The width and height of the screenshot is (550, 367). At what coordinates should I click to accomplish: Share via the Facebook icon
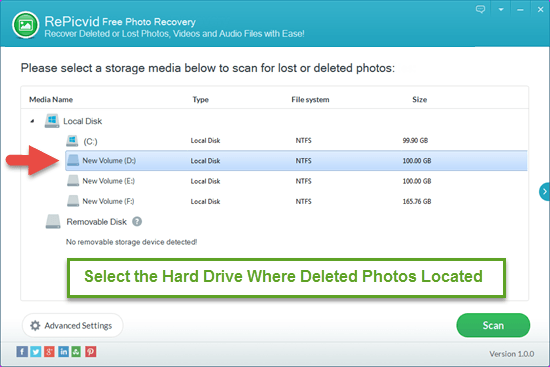point(22,352)
